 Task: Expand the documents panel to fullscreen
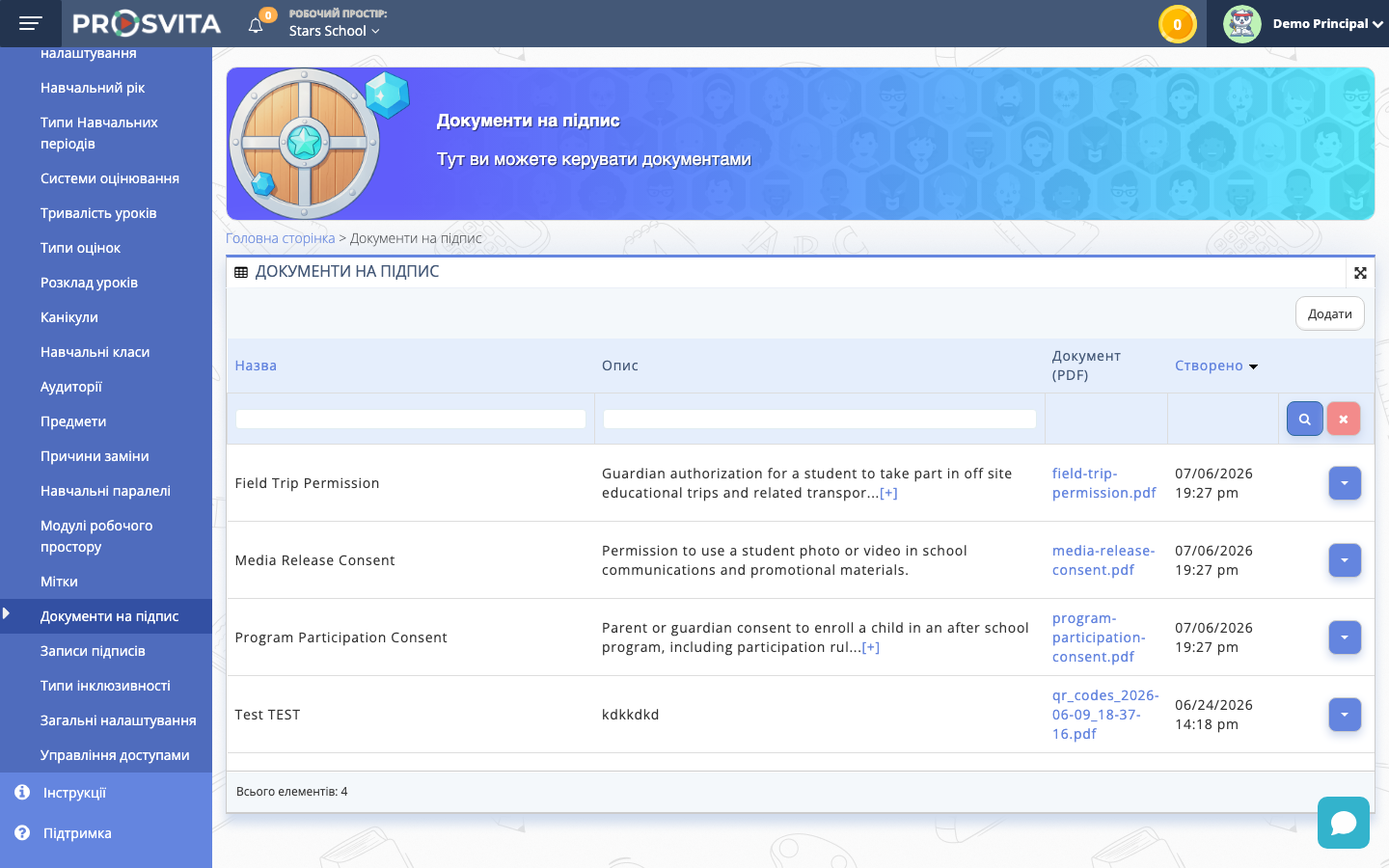1360,273
